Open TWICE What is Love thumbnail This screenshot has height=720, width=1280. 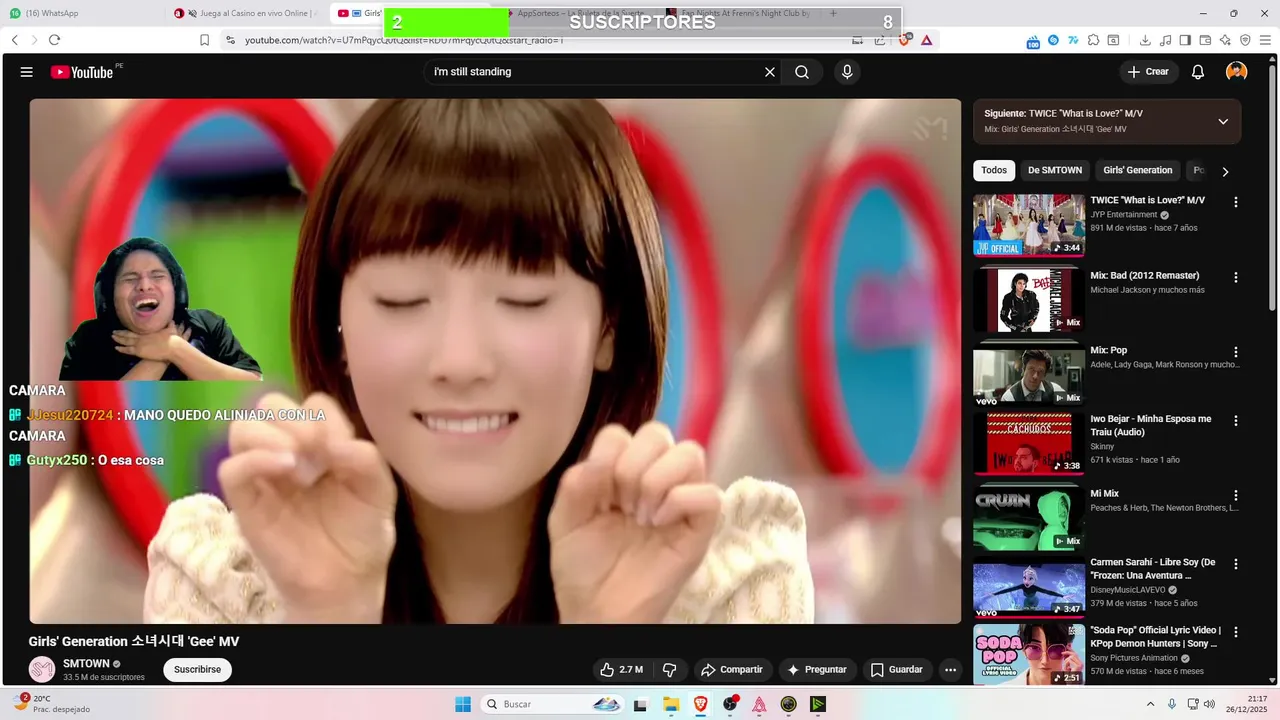pyautogui.click(x=1029, y=225)
